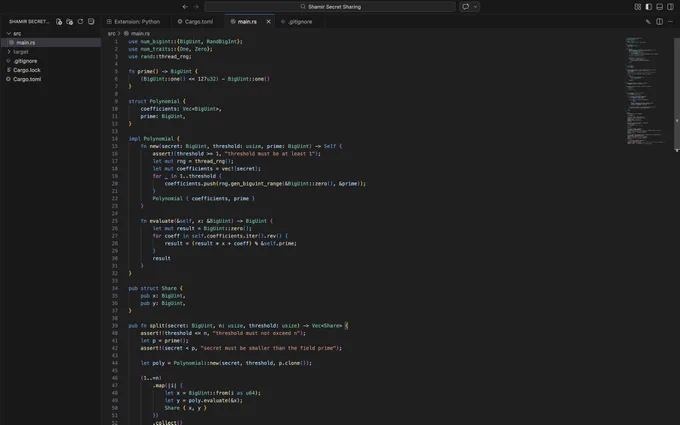This screenshot has width=680, height=425.
Task: Click the vertical editor scrollbar
Action: pos(677,93)
